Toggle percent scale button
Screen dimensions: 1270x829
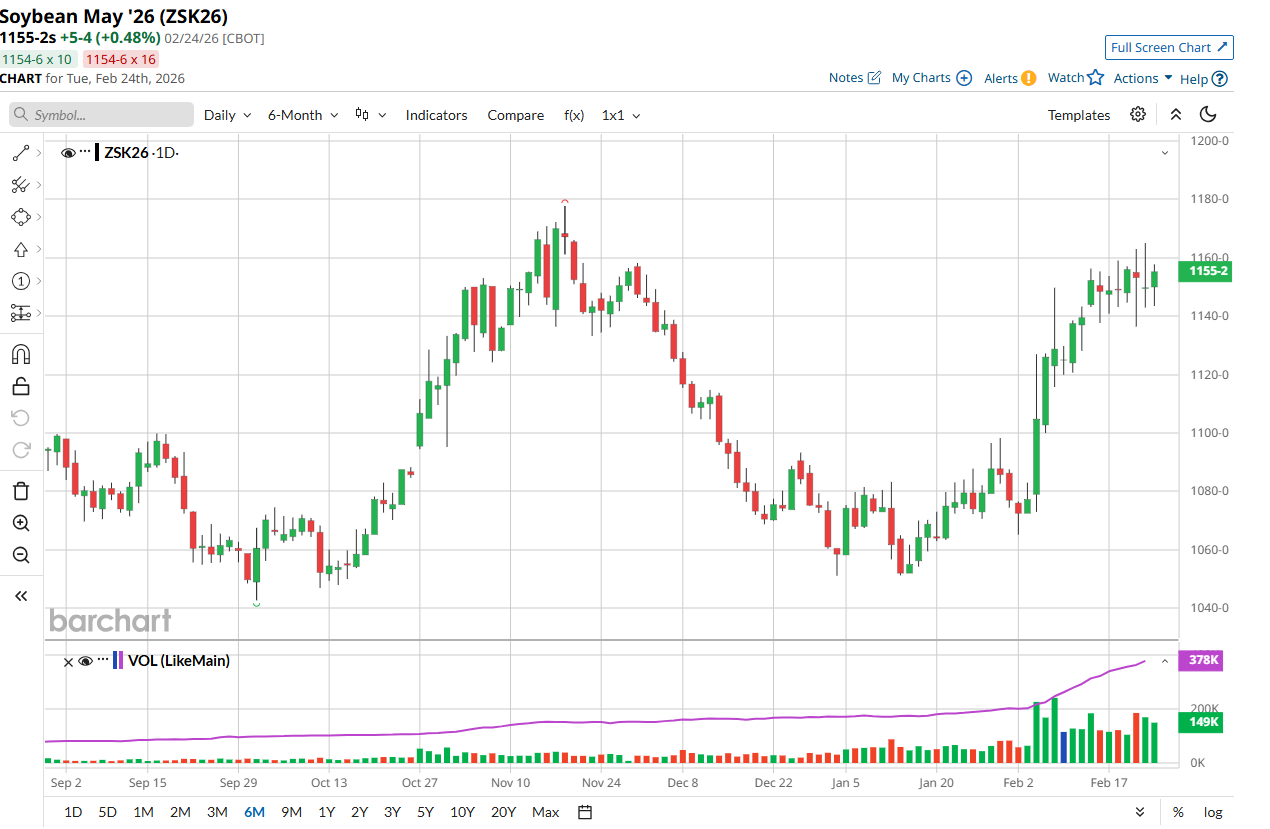1178,812
